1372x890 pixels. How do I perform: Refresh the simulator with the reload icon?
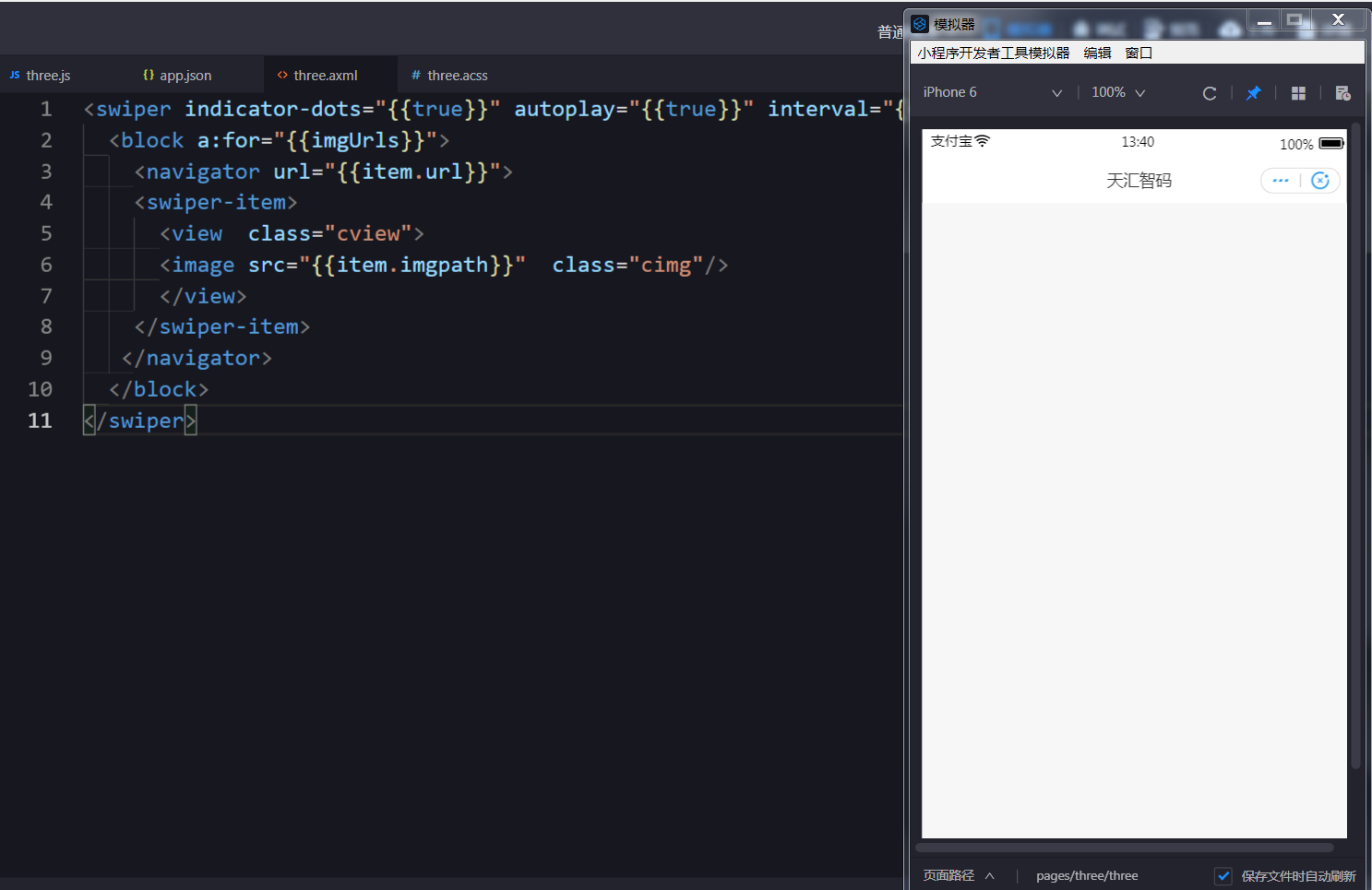pos(1210,93)
